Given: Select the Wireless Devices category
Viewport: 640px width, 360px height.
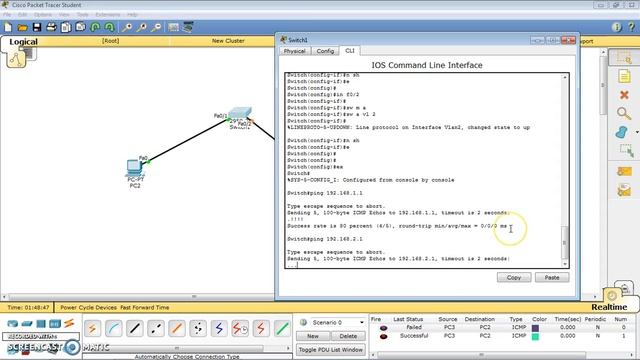Looking at the screenshot, I should pos(55,324).
